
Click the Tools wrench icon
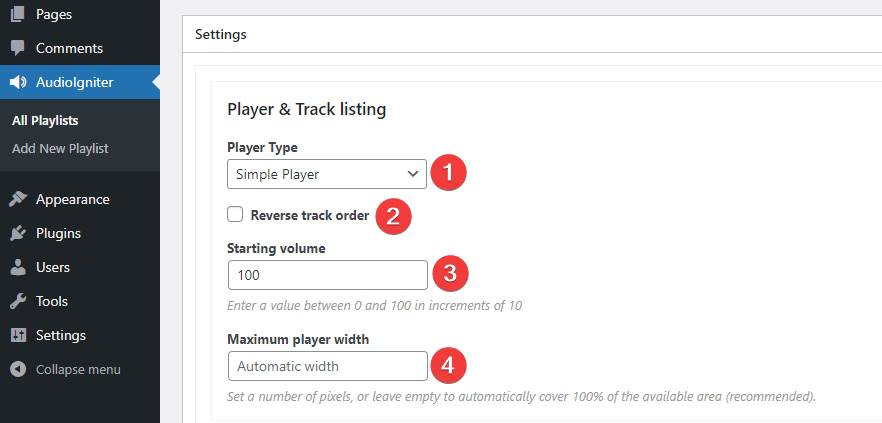(18, 302)
